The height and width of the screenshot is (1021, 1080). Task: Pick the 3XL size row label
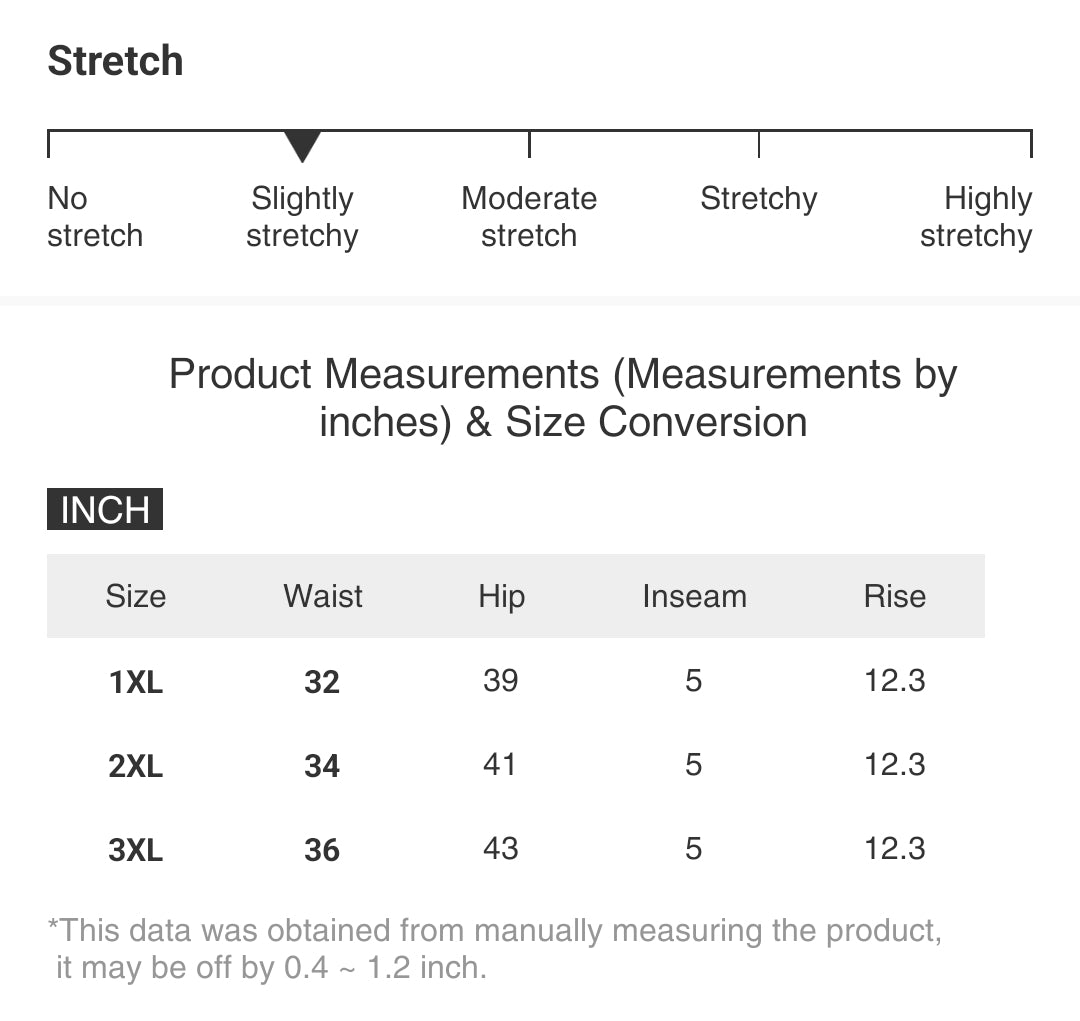136,850
